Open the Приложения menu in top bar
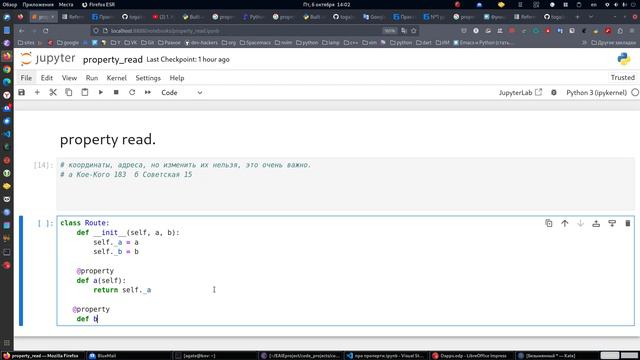The image size is (640, 360). click(38, 4)
